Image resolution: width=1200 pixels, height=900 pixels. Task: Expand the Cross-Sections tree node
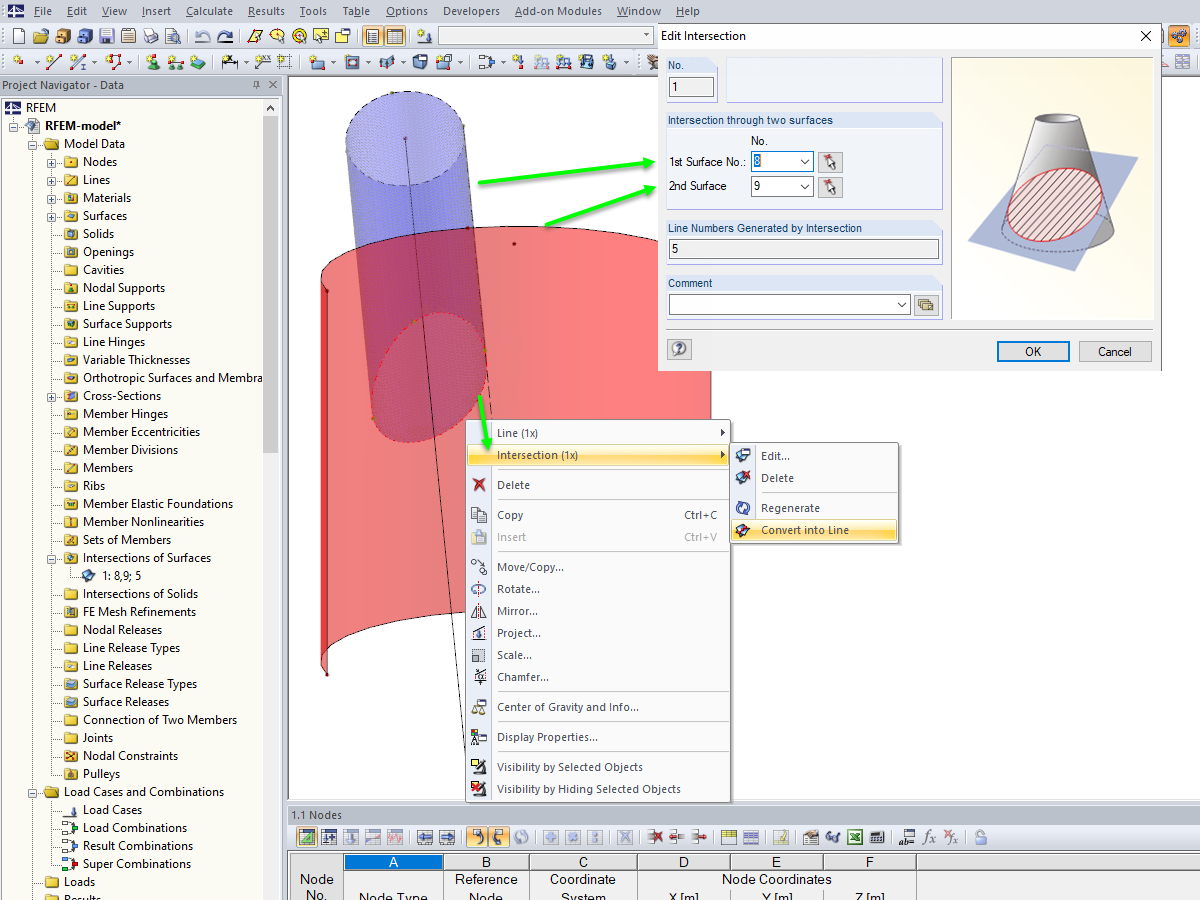coord(51,396)
